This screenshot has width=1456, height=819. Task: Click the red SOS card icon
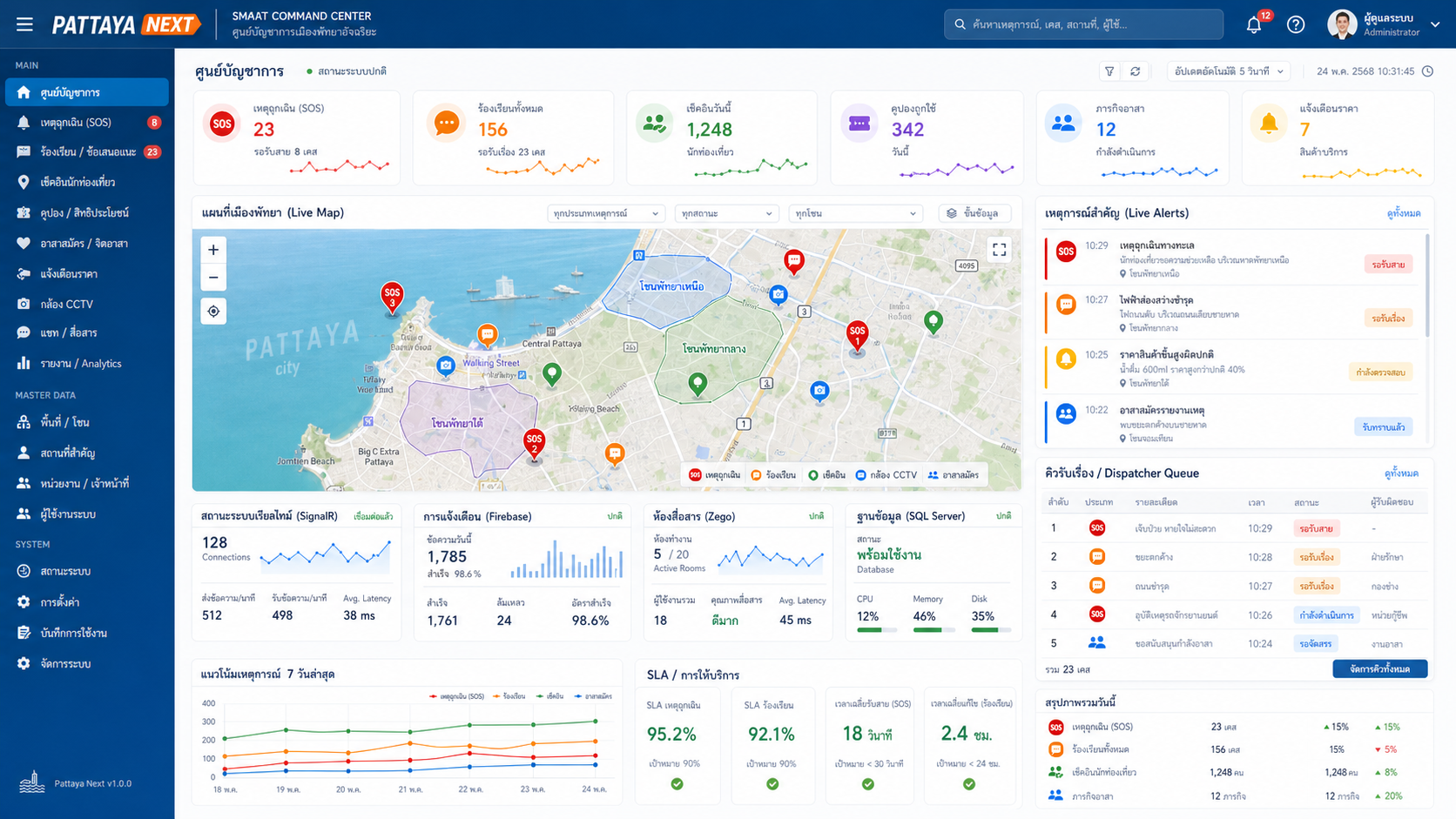tap(222, 124)
